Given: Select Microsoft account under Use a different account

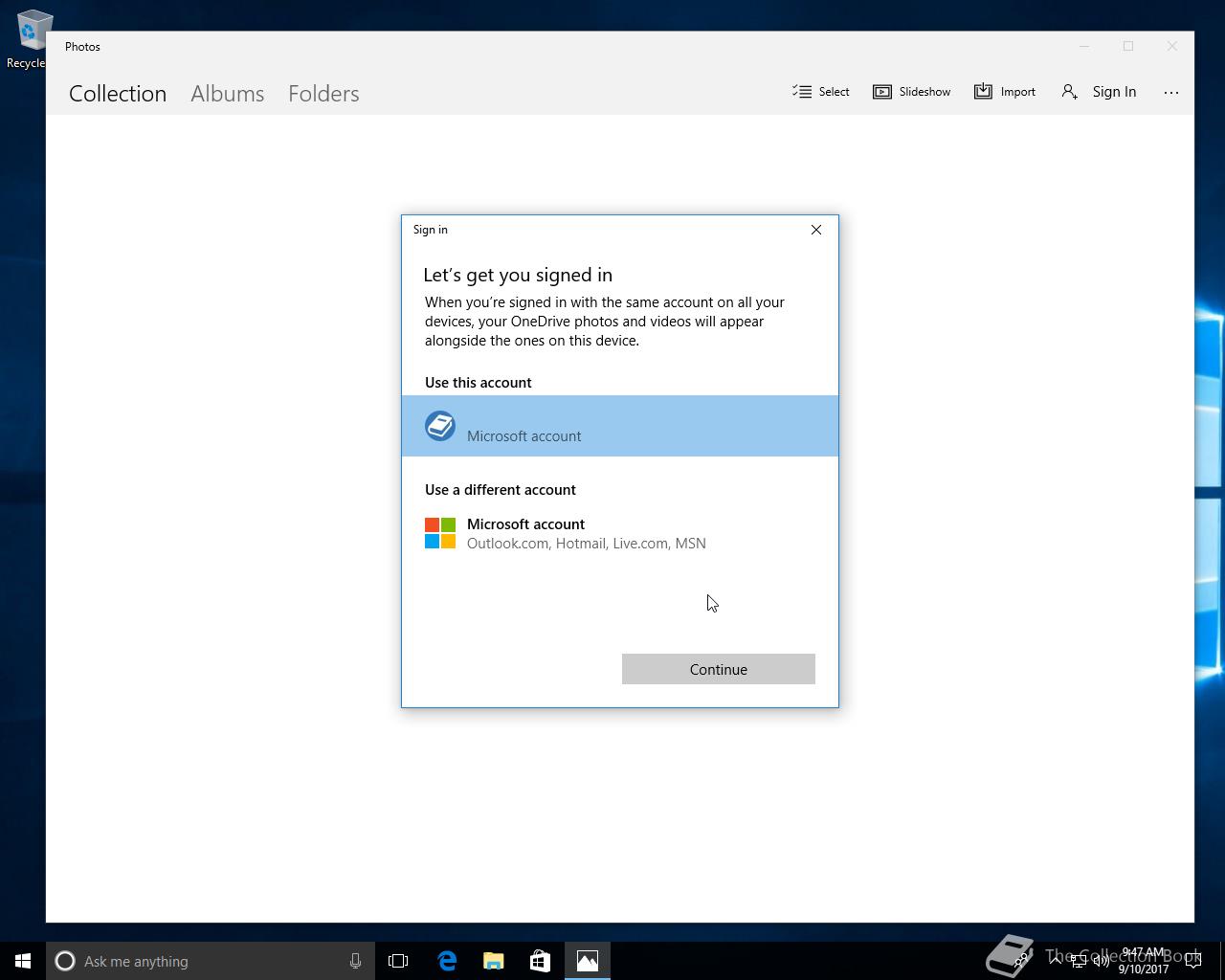Looking at the screenshot, I should [620, 533].
